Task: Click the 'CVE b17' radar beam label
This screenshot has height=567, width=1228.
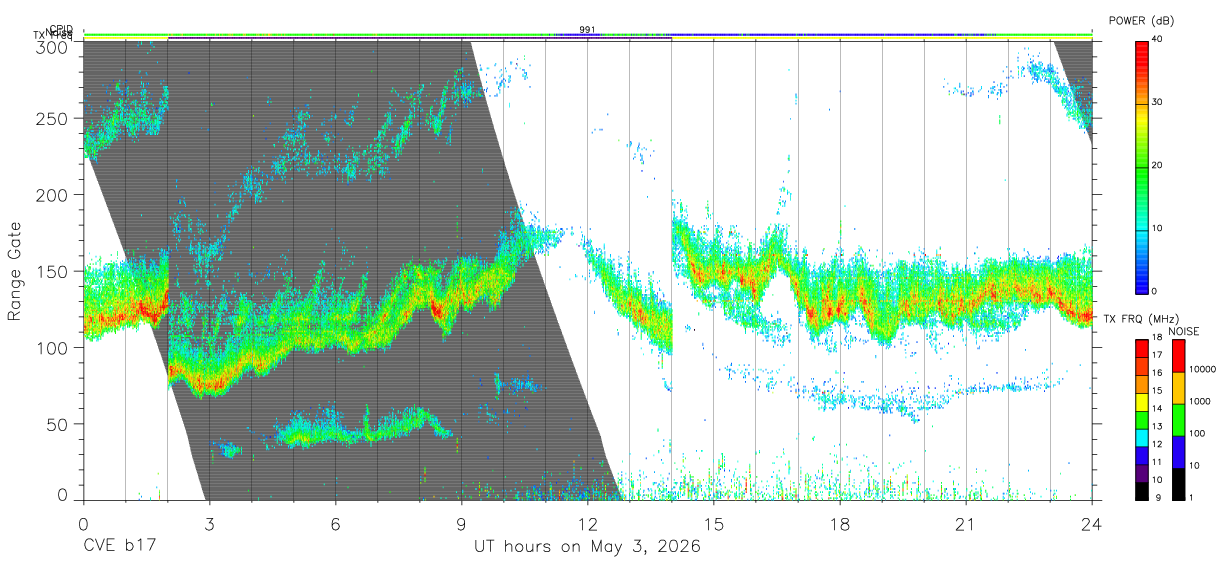Action: 119,547
